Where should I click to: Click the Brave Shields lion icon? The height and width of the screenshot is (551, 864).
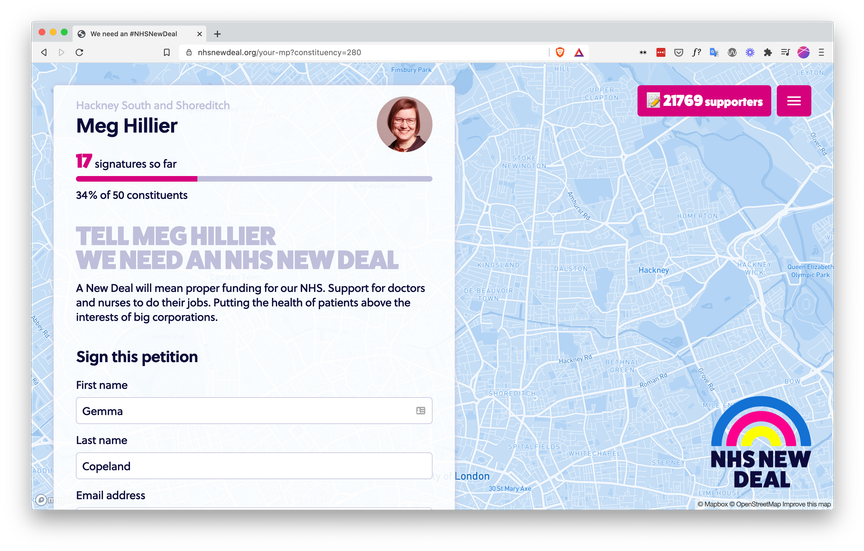tap(560, 52)
